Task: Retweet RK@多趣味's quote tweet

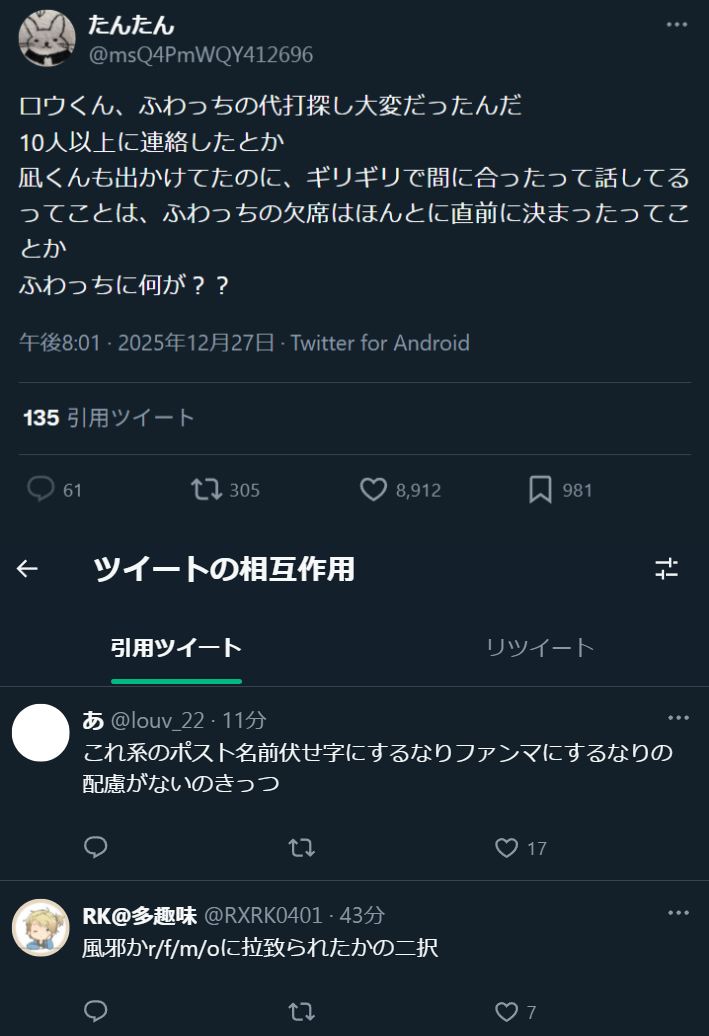Action: pyautogui.click(x=301, y=1012)
